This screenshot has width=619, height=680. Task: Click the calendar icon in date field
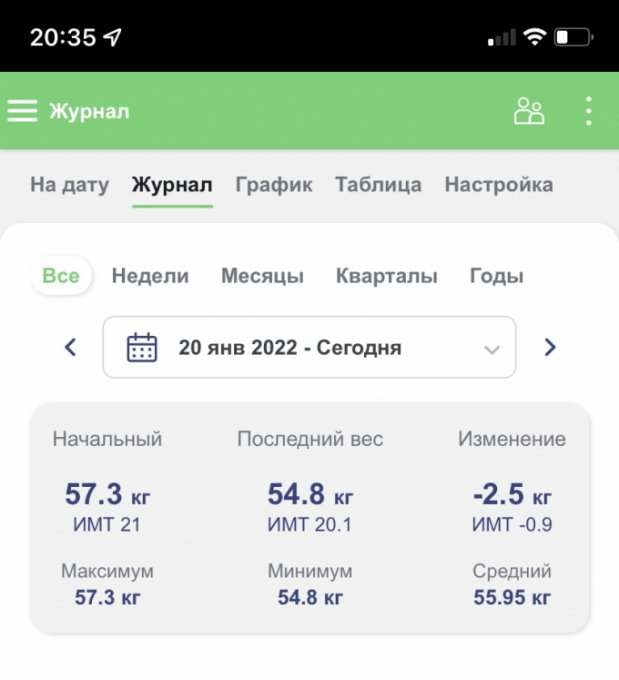pos(142,348)
